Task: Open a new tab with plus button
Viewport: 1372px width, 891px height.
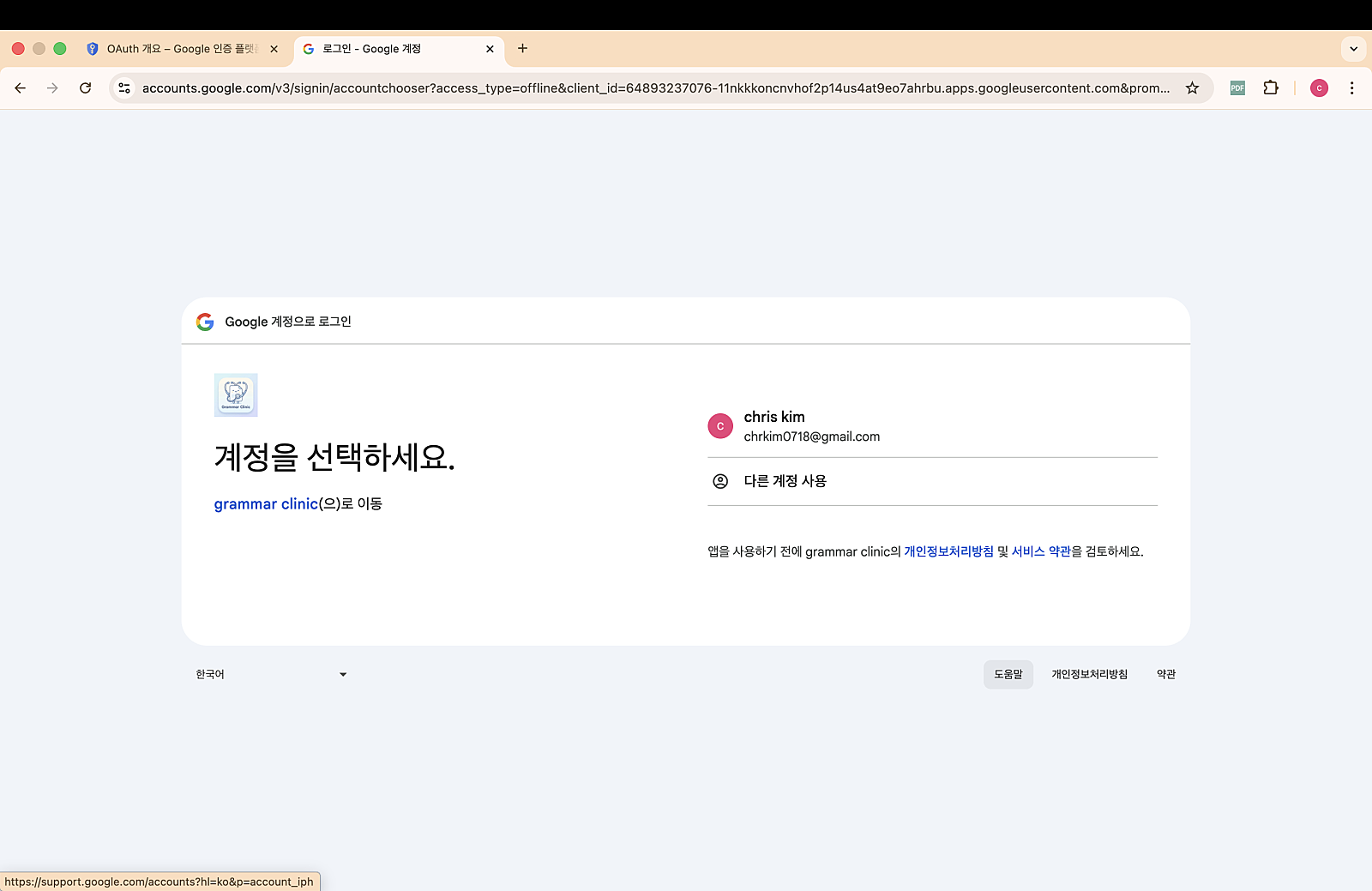Action: click(x=522, y=49)
